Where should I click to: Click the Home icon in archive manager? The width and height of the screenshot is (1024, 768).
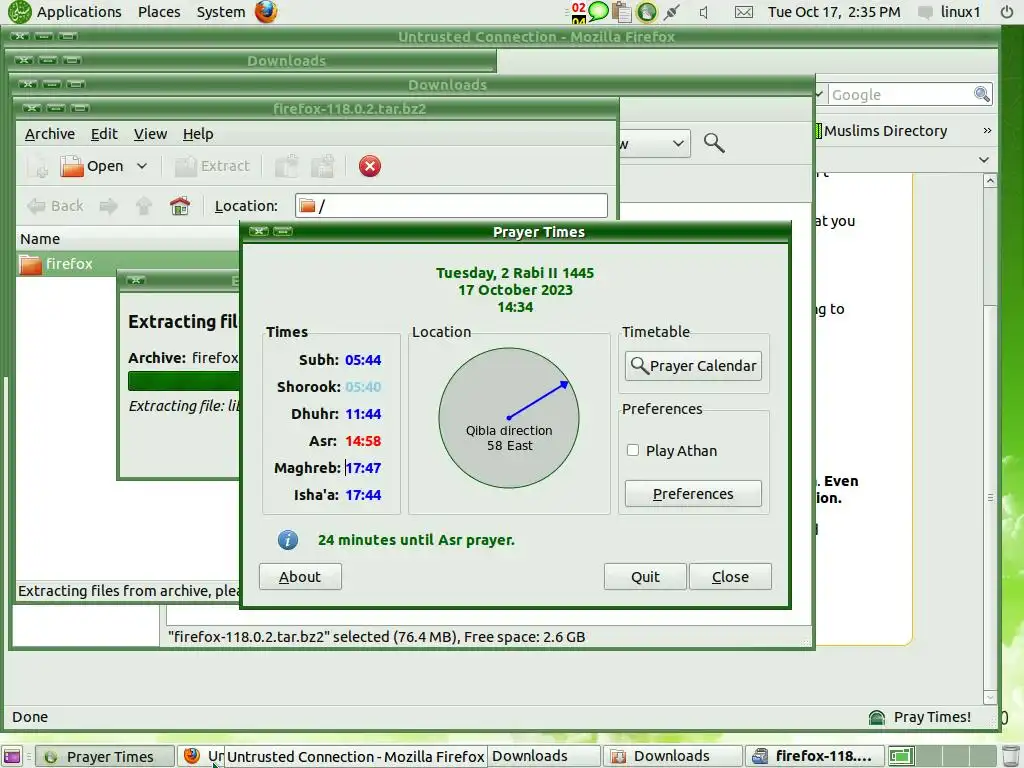[x=180, y=206]
